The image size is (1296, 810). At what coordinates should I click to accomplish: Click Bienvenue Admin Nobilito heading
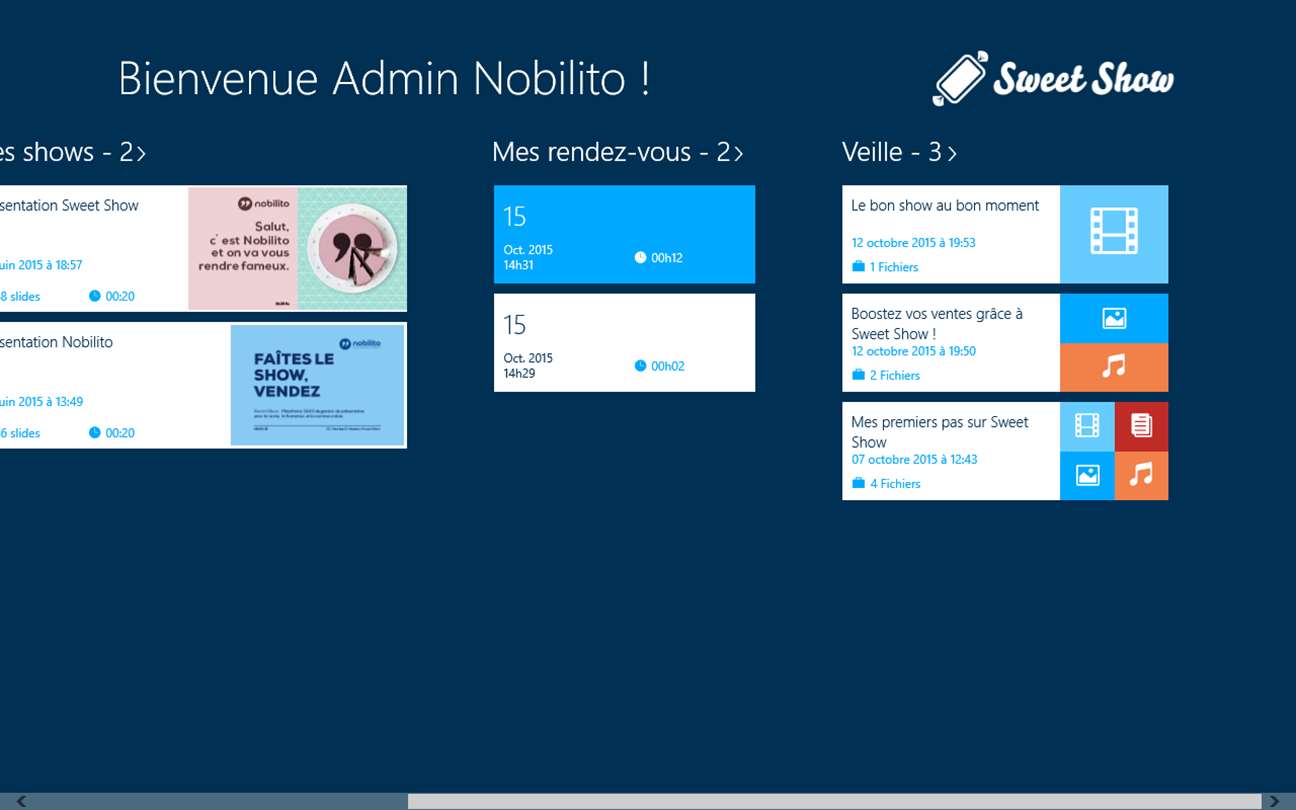coord(385,78)
